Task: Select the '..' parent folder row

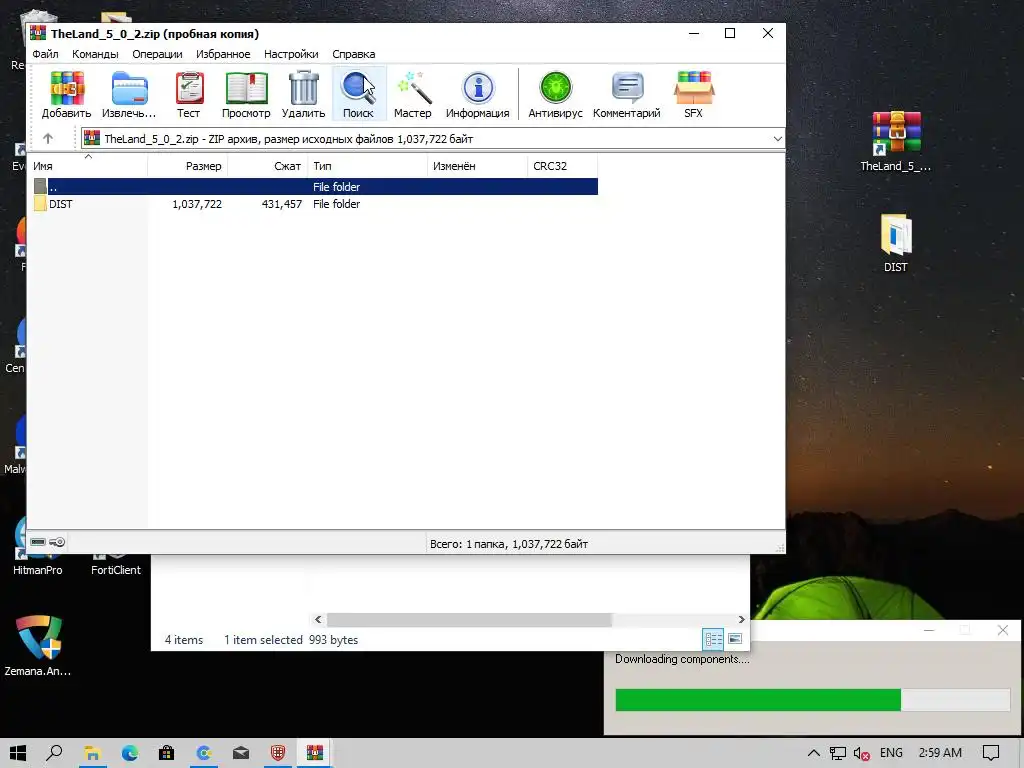Action: coord(315,187)
